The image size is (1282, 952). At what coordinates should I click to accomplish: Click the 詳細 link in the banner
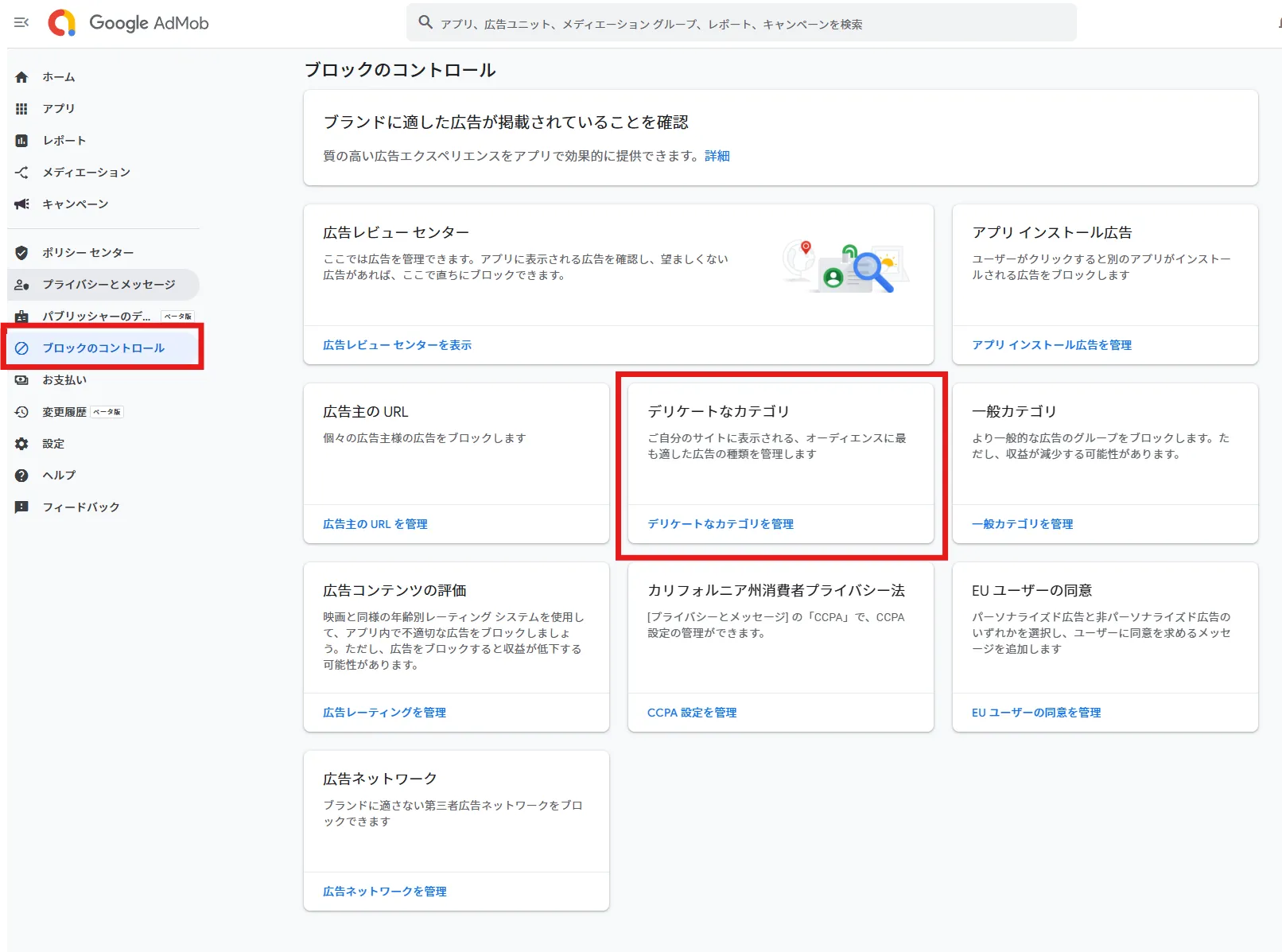(x=717, y=156)
